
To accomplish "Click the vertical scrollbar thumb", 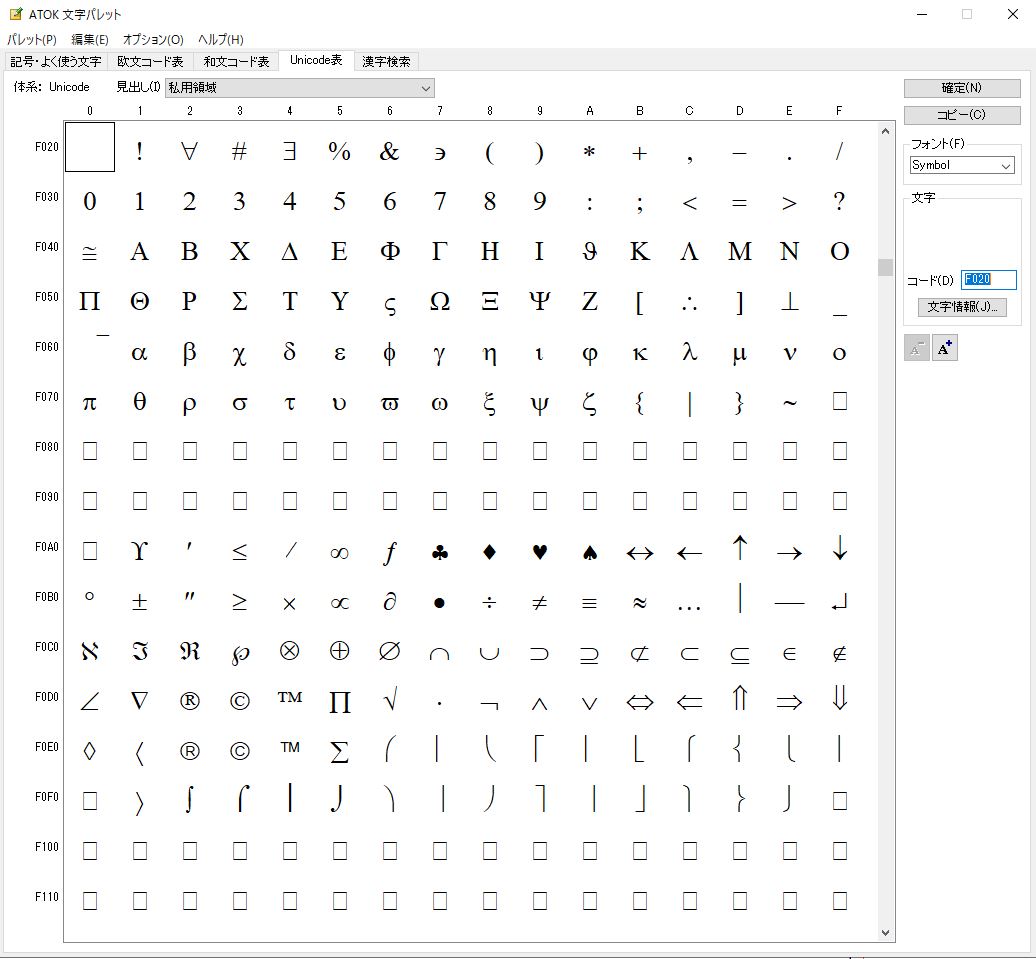I will [x=885, y=267].
